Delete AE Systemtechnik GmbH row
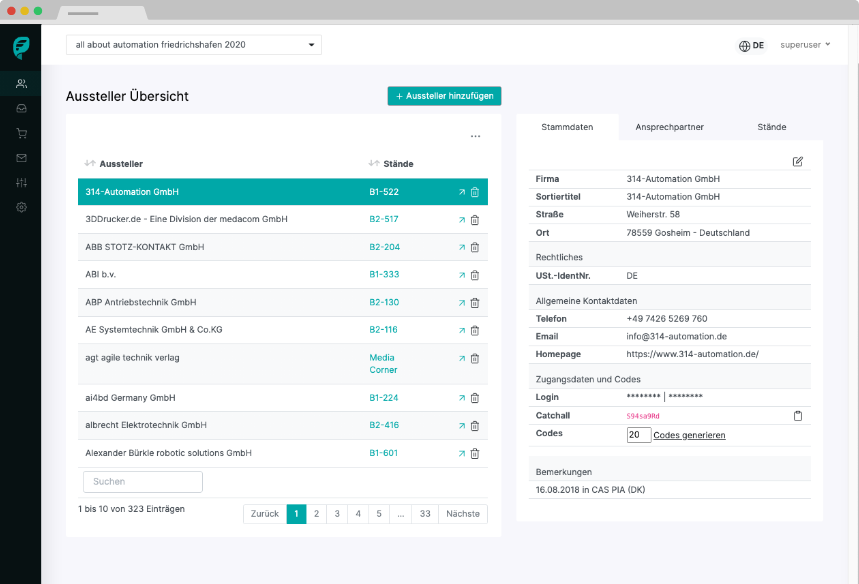This screenshot has width=859, height=584. click(x=475, y=330)
